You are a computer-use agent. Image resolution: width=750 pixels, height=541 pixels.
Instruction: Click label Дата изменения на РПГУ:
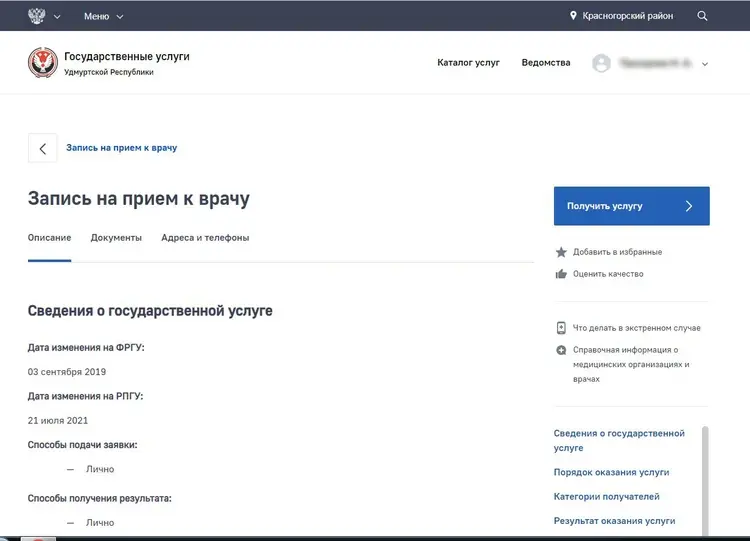[85, 396]
